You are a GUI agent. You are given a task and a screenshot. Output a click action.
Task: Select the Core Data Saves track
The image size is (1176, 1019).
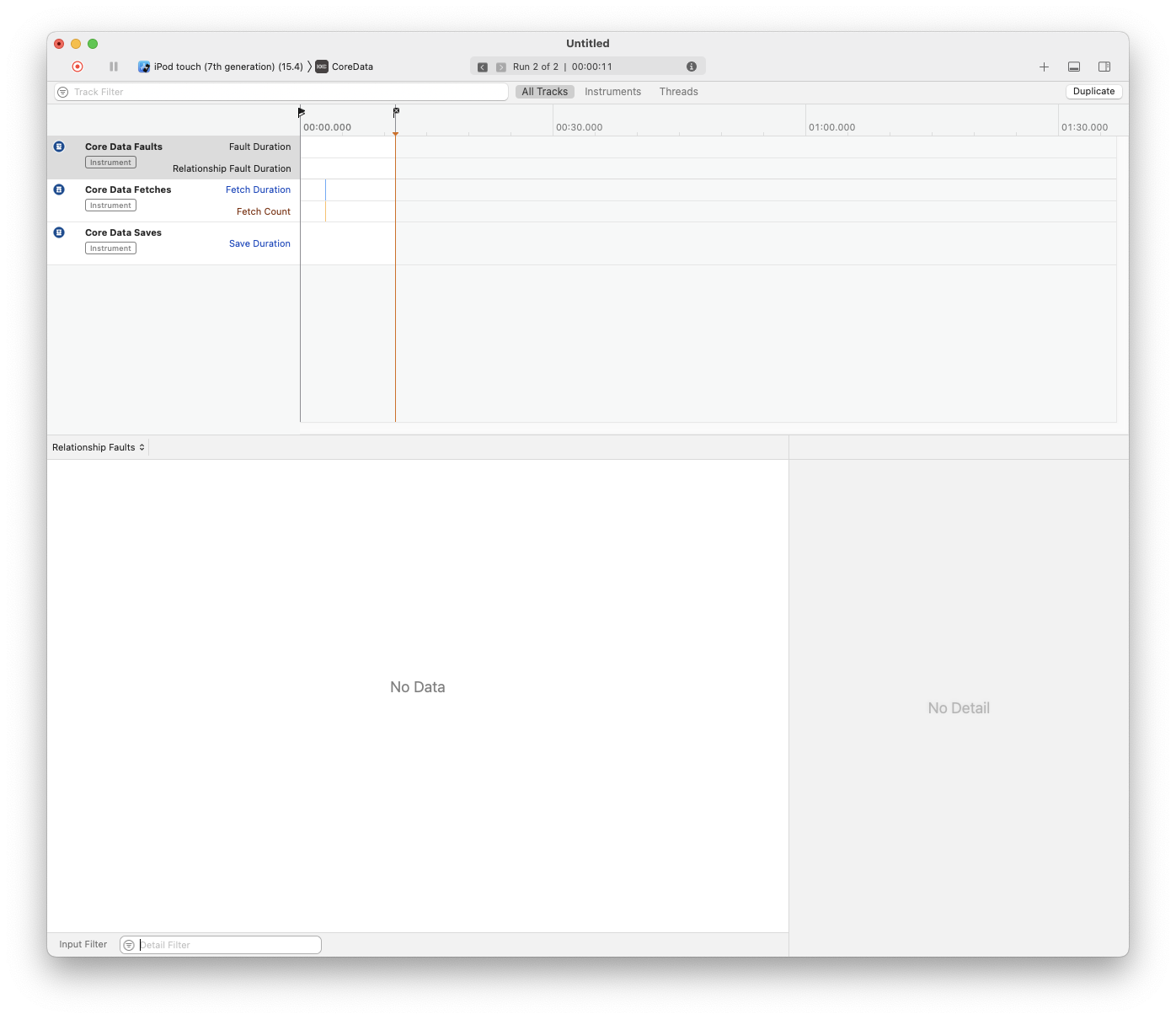click(174, 243)
